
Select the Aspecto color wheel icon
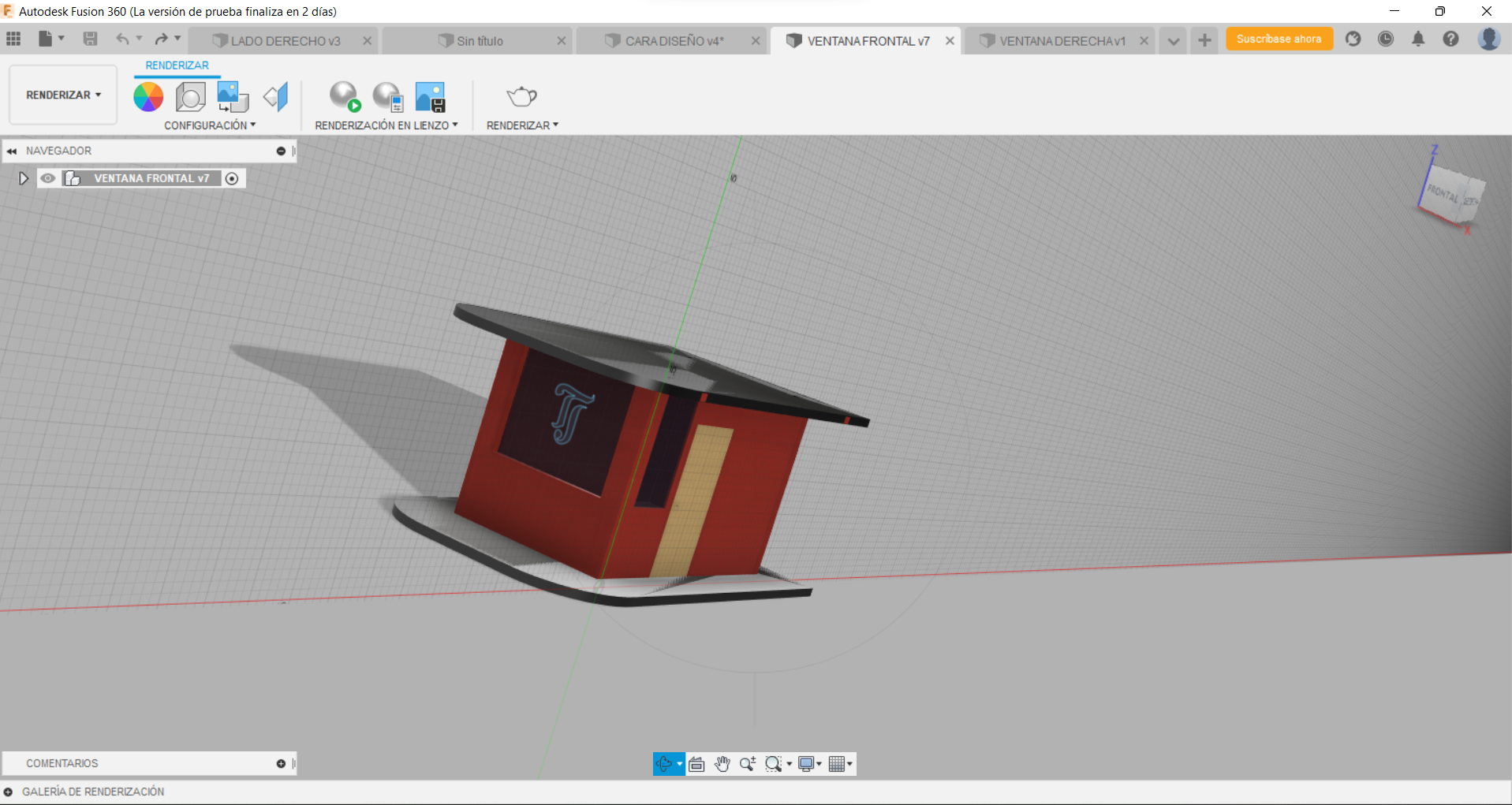147,96
